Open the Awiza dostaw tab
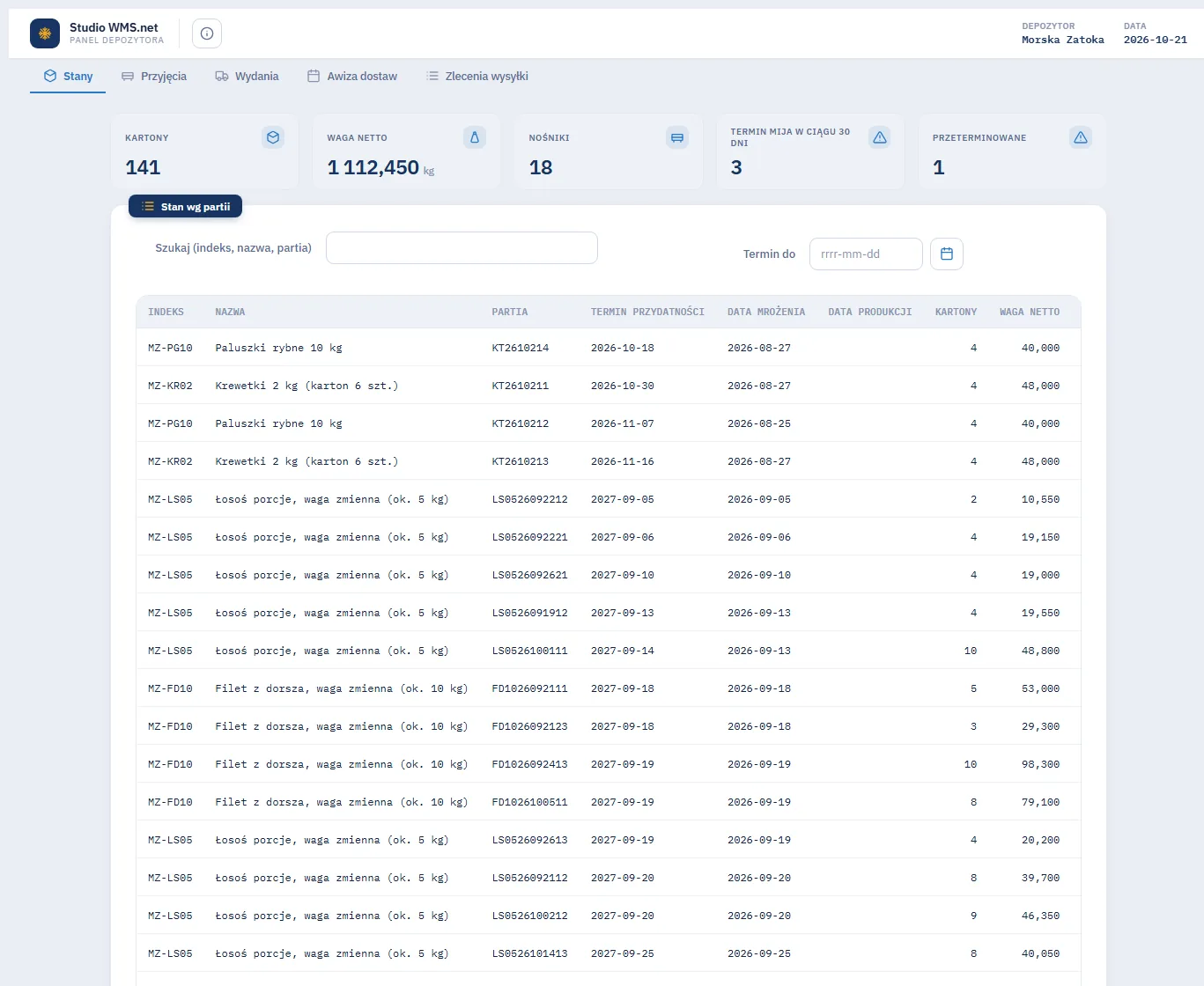 352,77
